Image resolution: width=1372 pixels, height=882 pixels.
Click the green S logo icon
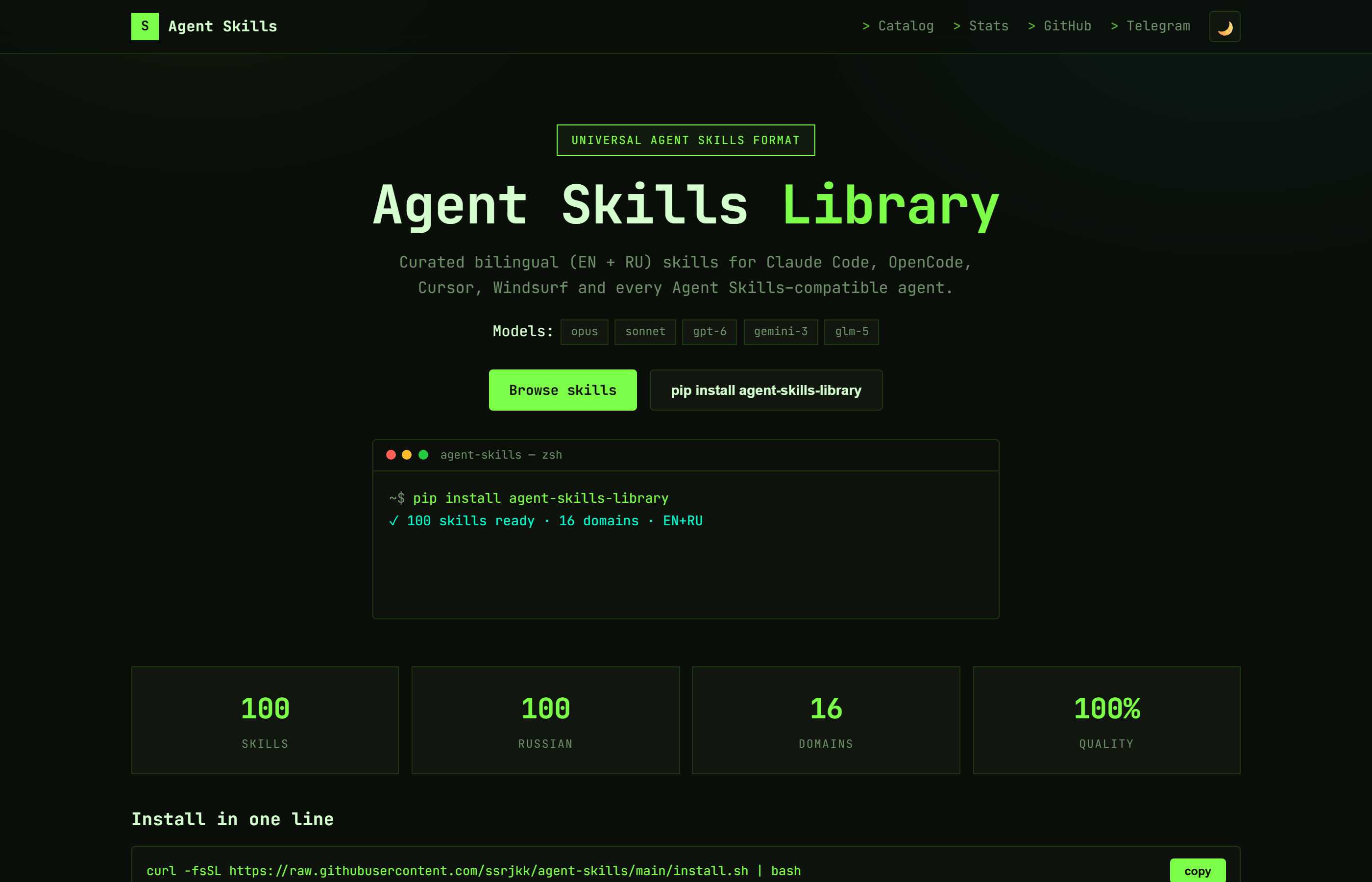pos(145,26)
